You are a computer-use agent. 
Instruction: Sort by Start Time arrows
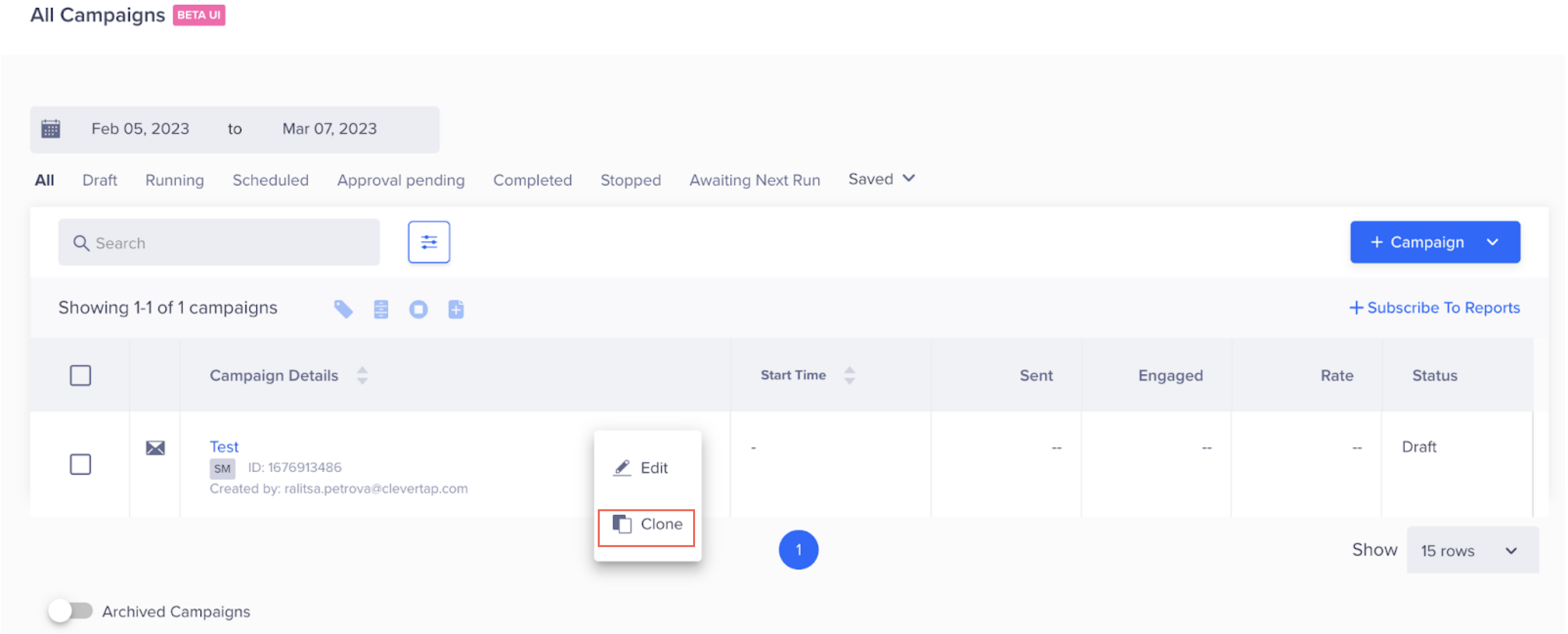(849, 376)
